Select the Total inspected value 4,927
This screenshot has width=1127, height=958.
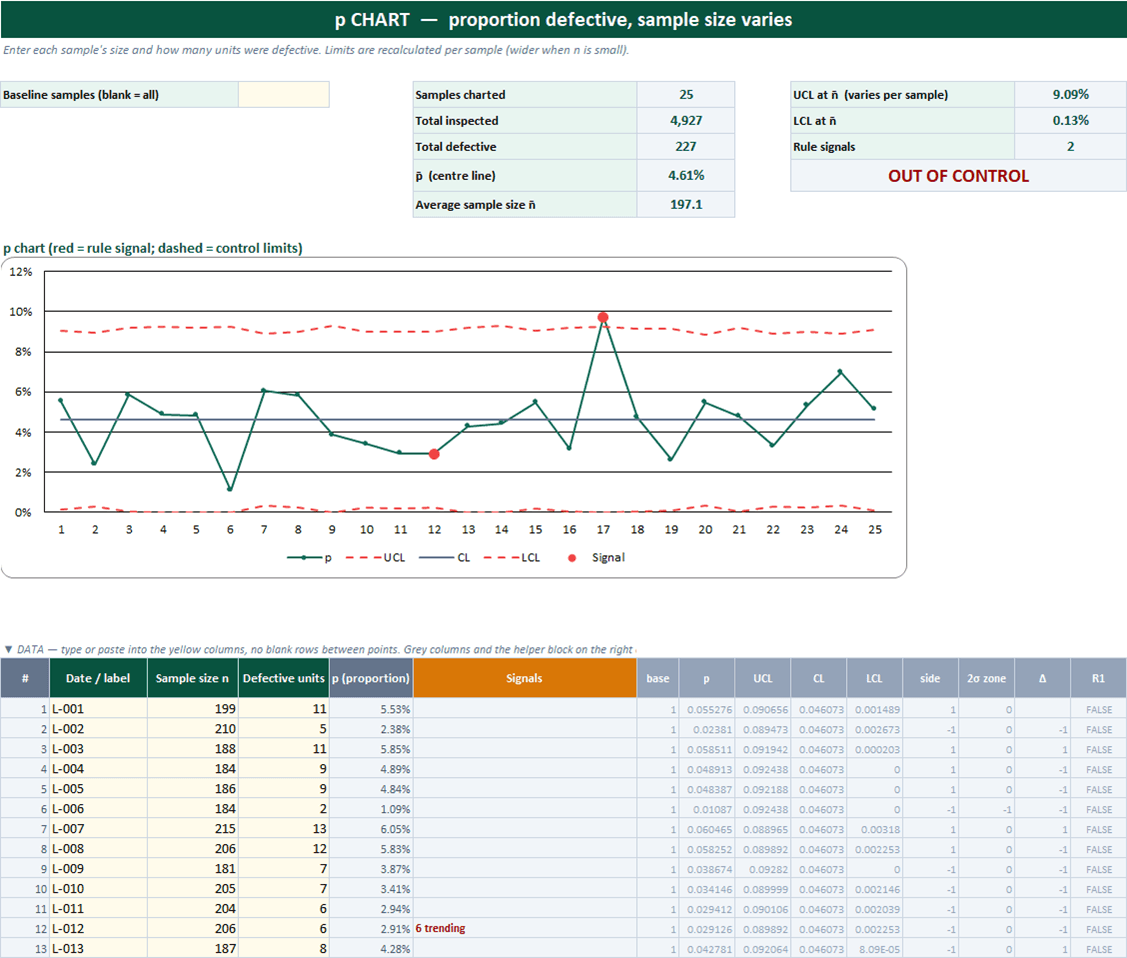686,121
